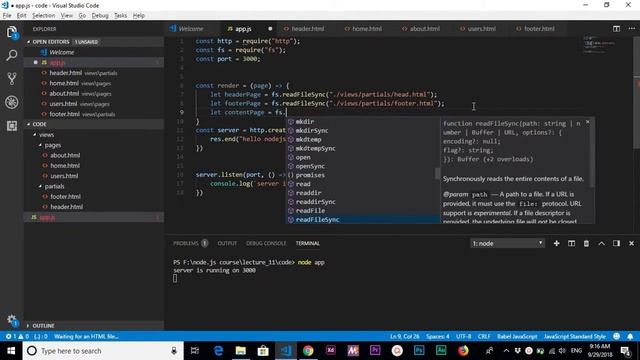The height and width of the screenshot is (360, 640).
Task: Switch to the users.html editor tab
Action: tap(482, 29)
